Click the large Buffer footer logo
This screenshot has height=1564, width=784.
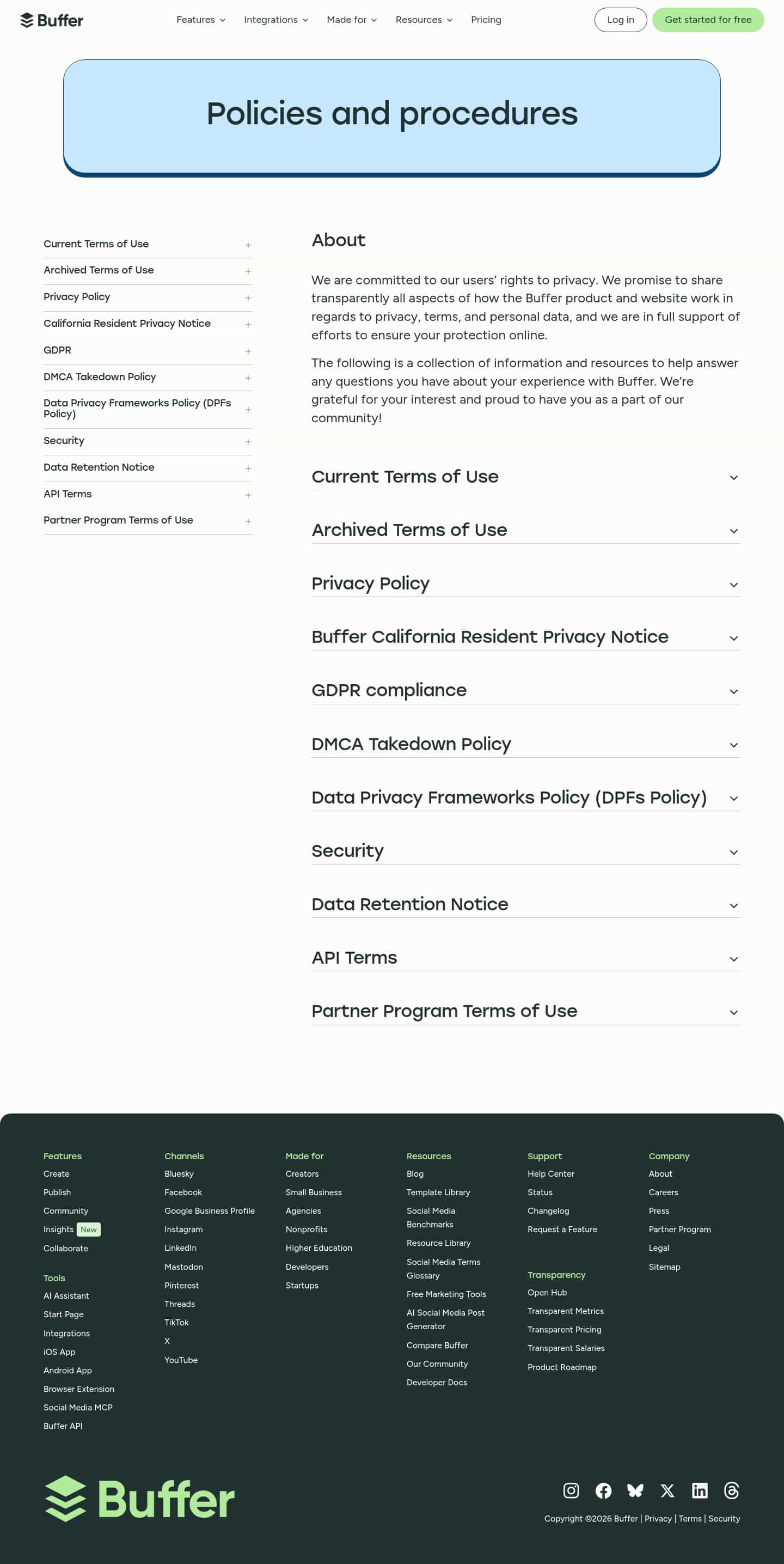coord(139,1499)
